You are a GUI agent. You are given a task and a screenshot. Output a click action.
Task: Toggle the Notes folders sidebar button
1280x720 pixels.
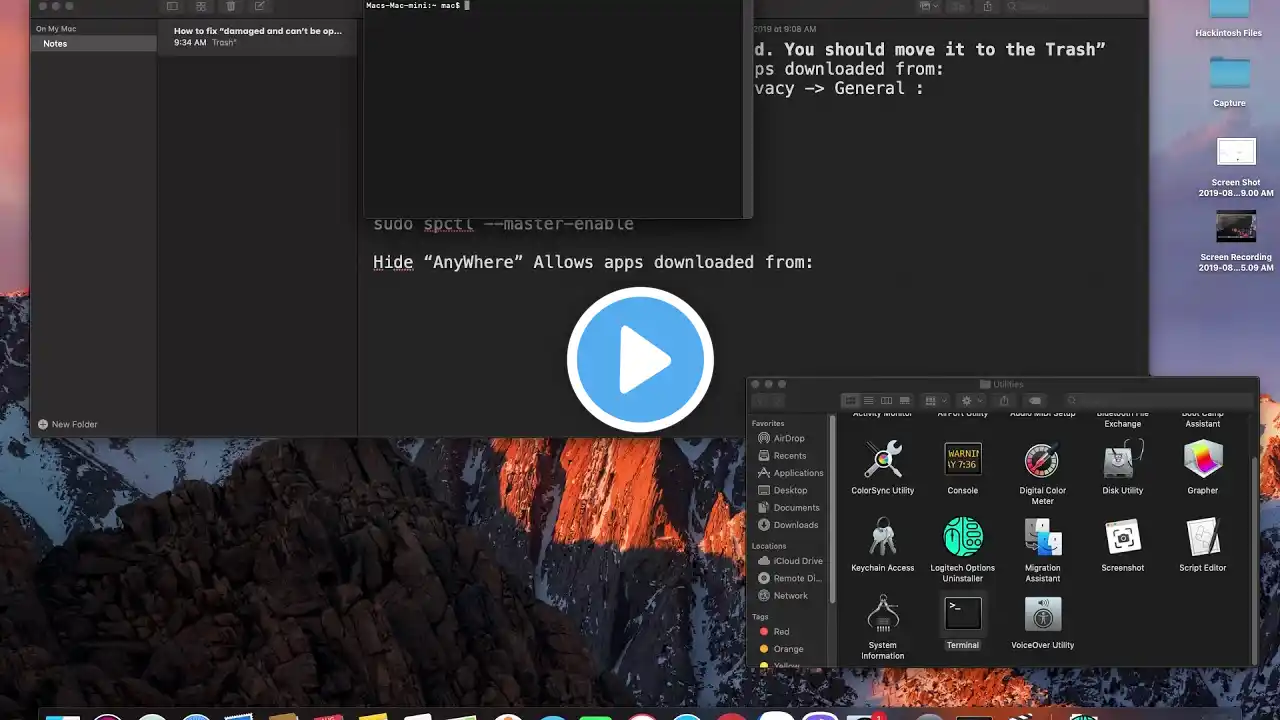pos(172,7)
